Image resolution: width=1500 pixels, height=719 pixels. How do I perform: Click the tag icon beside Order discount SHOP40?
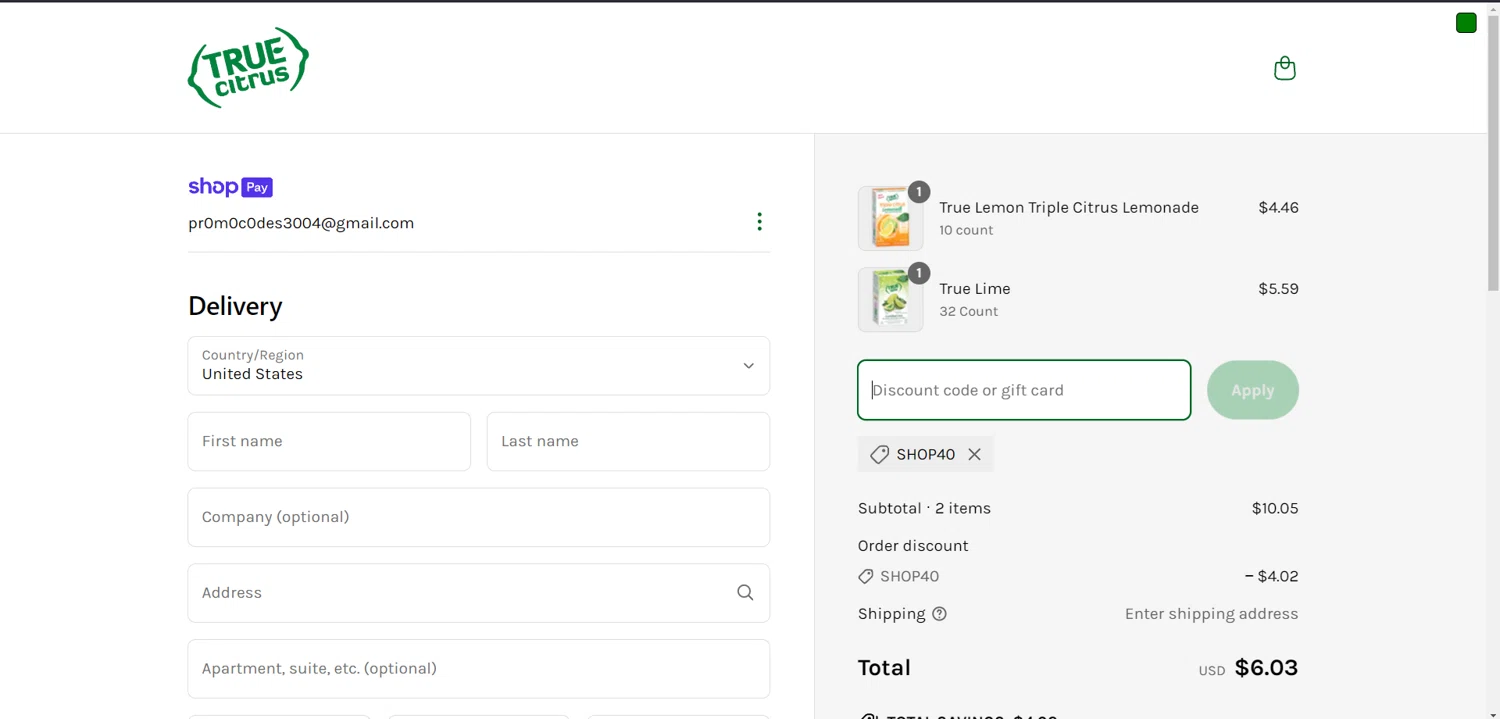866,577
